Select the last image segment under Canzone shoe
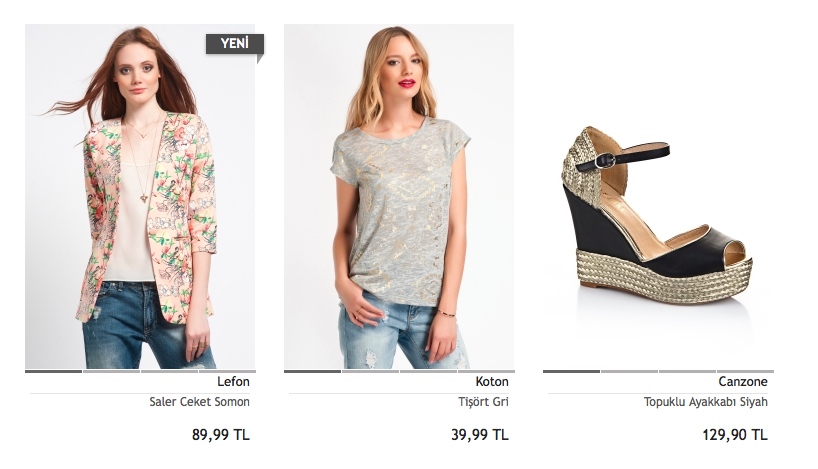The image size is (818, 469). [745, 371]
